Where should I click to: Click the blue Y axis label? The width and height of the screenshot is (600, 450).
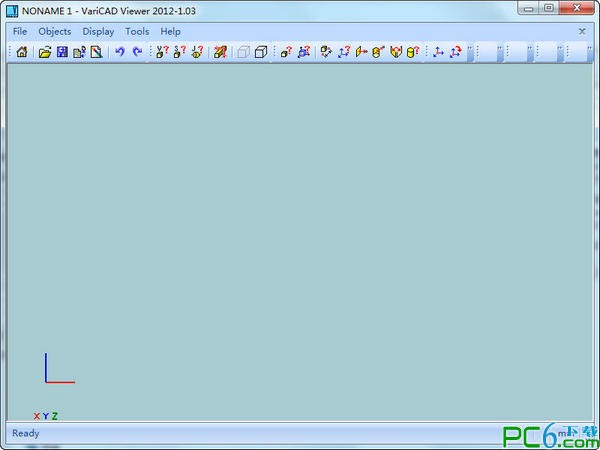tap(46, 416)
